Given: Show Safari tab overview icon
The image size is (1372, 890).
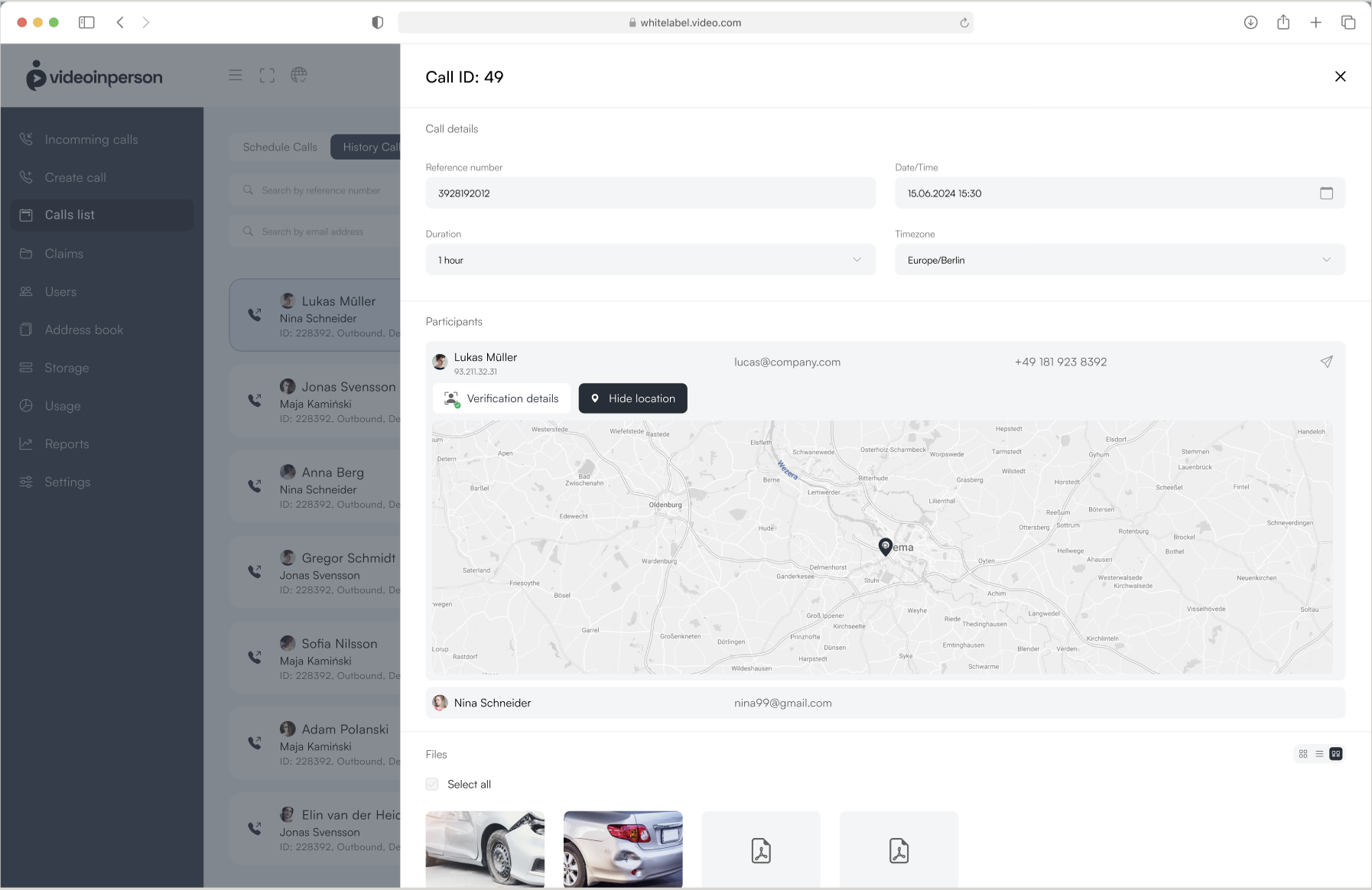Looking at the screenshot, I should tap(1348, 22).
